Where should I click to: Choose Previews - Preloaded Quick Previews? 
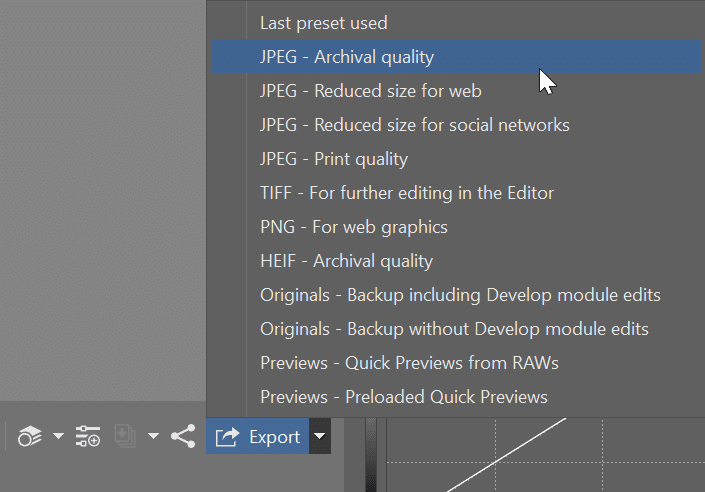click(x=456, y=397)
